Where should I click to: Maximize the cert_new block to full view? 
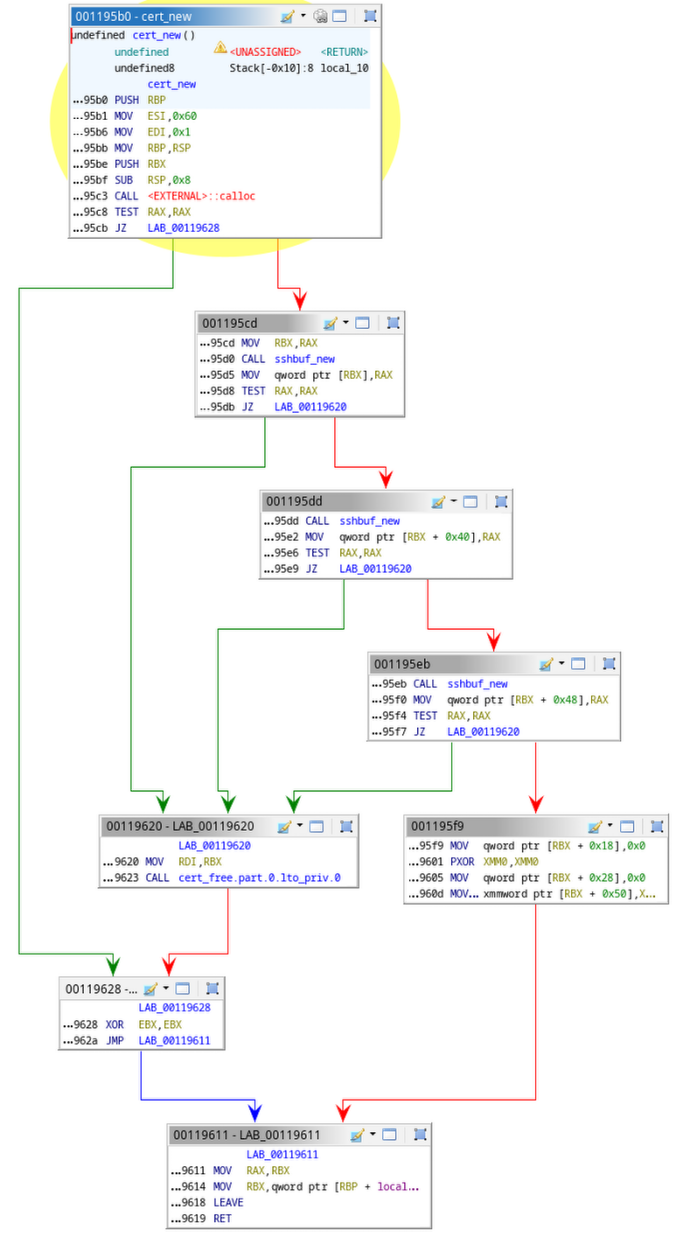coord(340,16)
